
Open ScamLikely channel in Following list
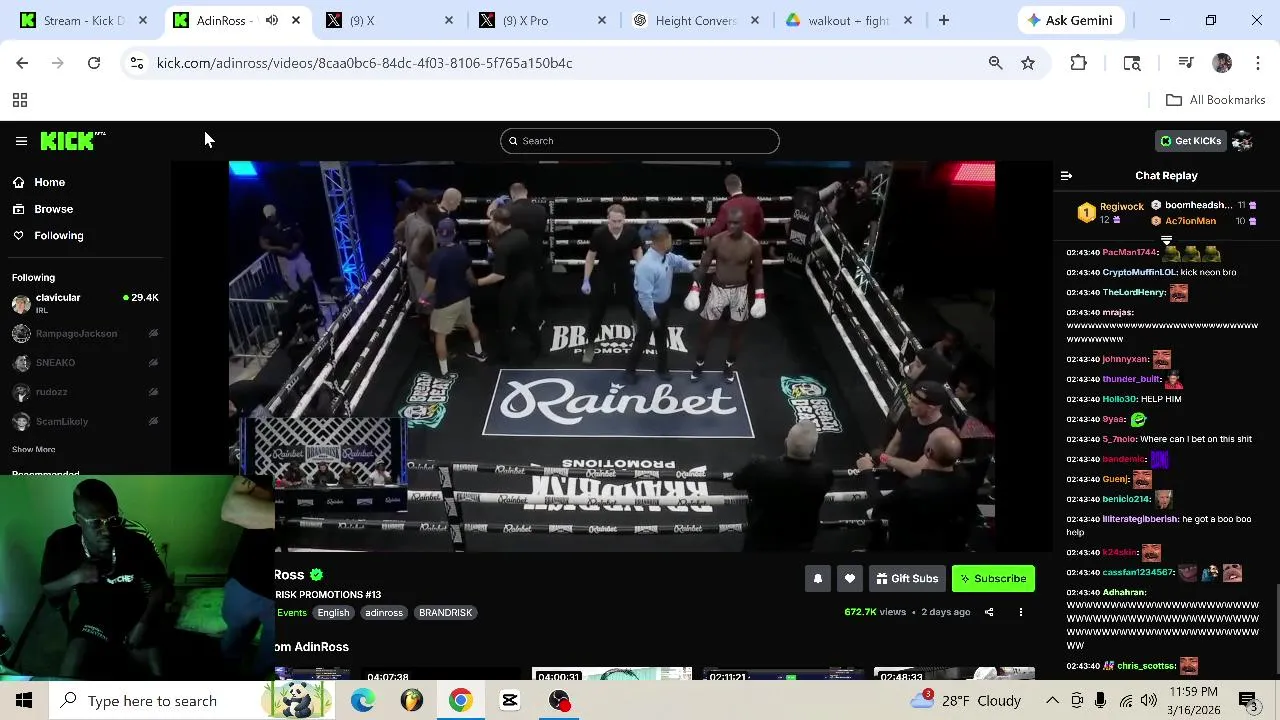point(85,421)
